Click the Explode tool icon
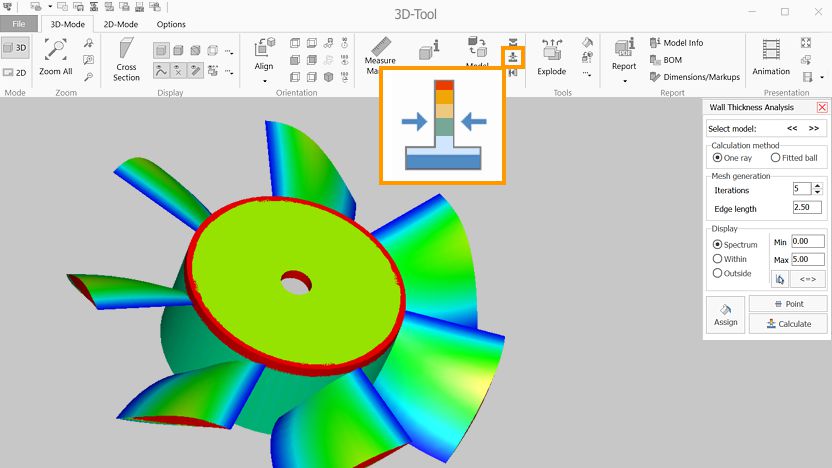The image size is (832, 468). [x=551, y=50]
